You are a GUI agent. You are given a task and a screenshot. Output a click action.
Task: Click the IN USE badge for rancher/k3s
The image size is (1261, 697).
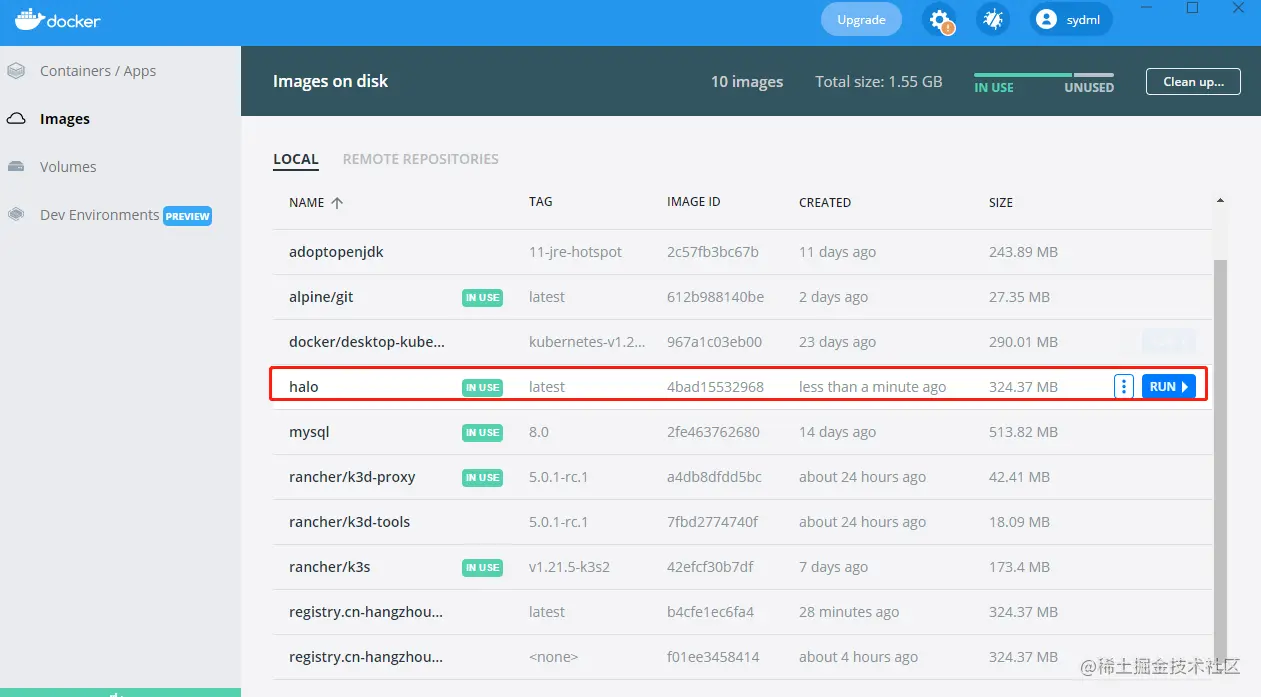(x=482, y=567)
